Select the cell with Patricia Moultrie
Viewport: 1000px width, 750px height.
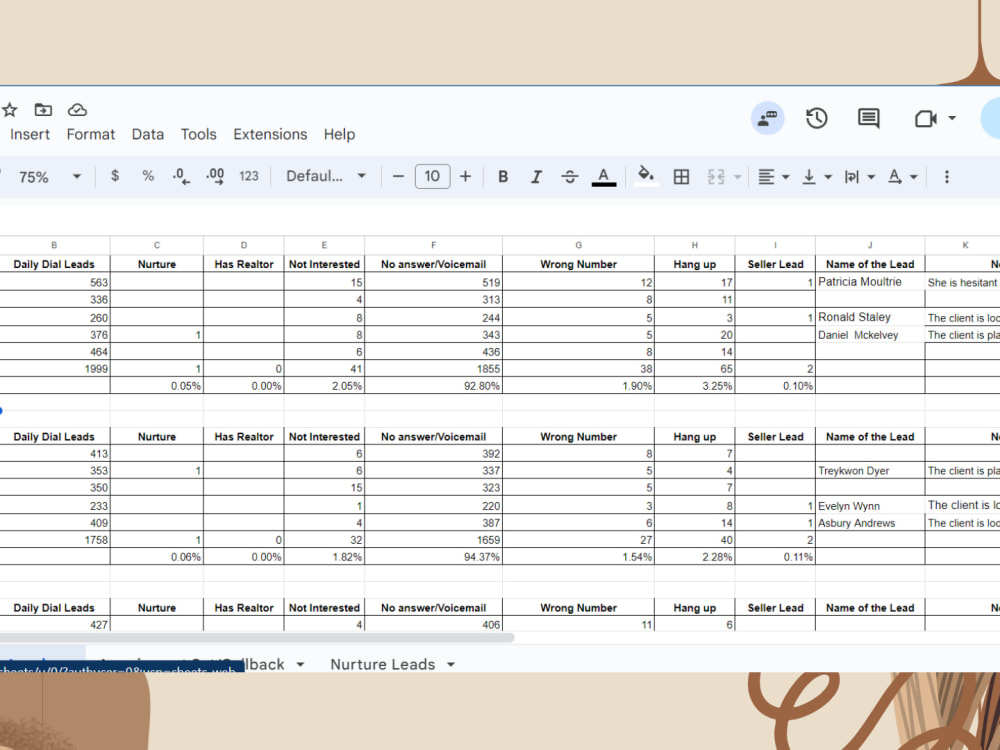[x=870, y=282]
